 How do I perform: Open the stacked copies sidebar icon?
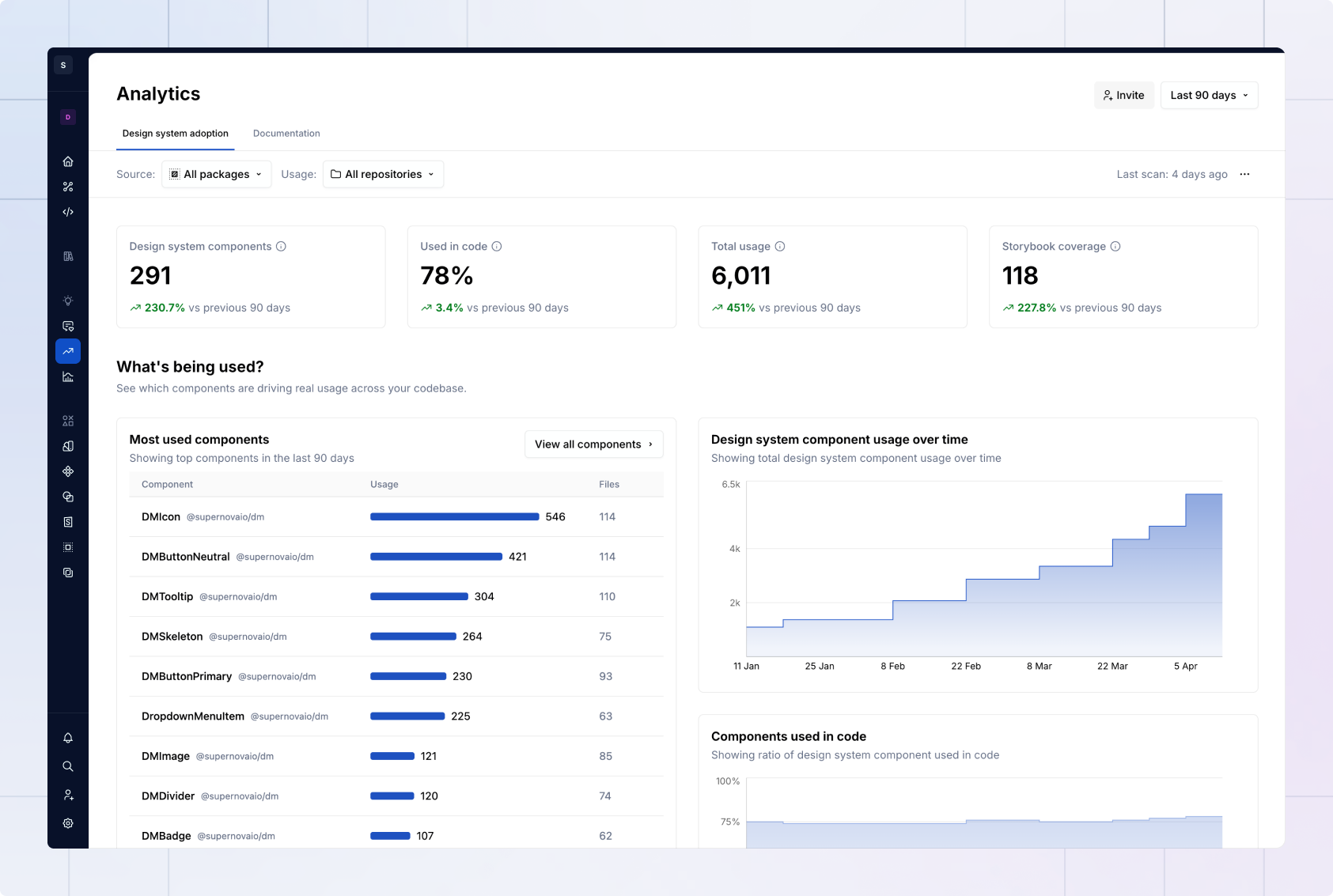tap(68, 573)
